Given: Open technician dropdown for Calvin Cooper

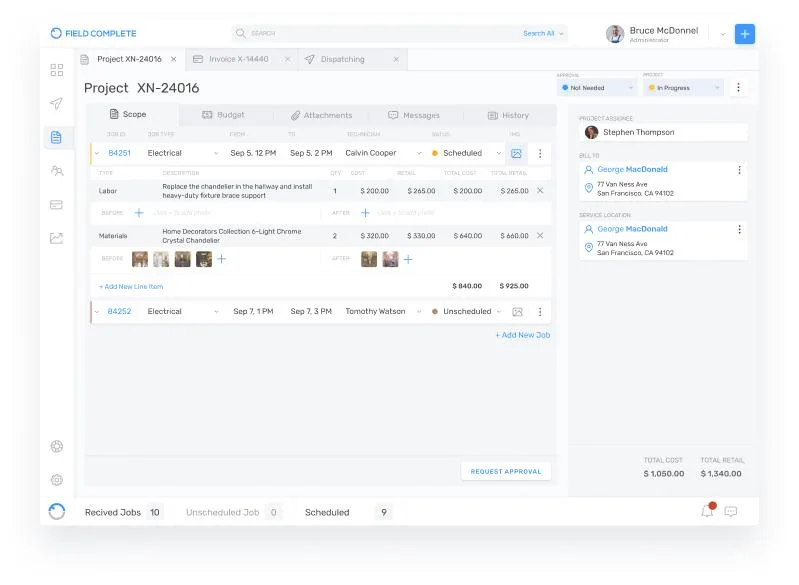Looking at the screenshot, I should pyautogui.click(x=419, y=153).
